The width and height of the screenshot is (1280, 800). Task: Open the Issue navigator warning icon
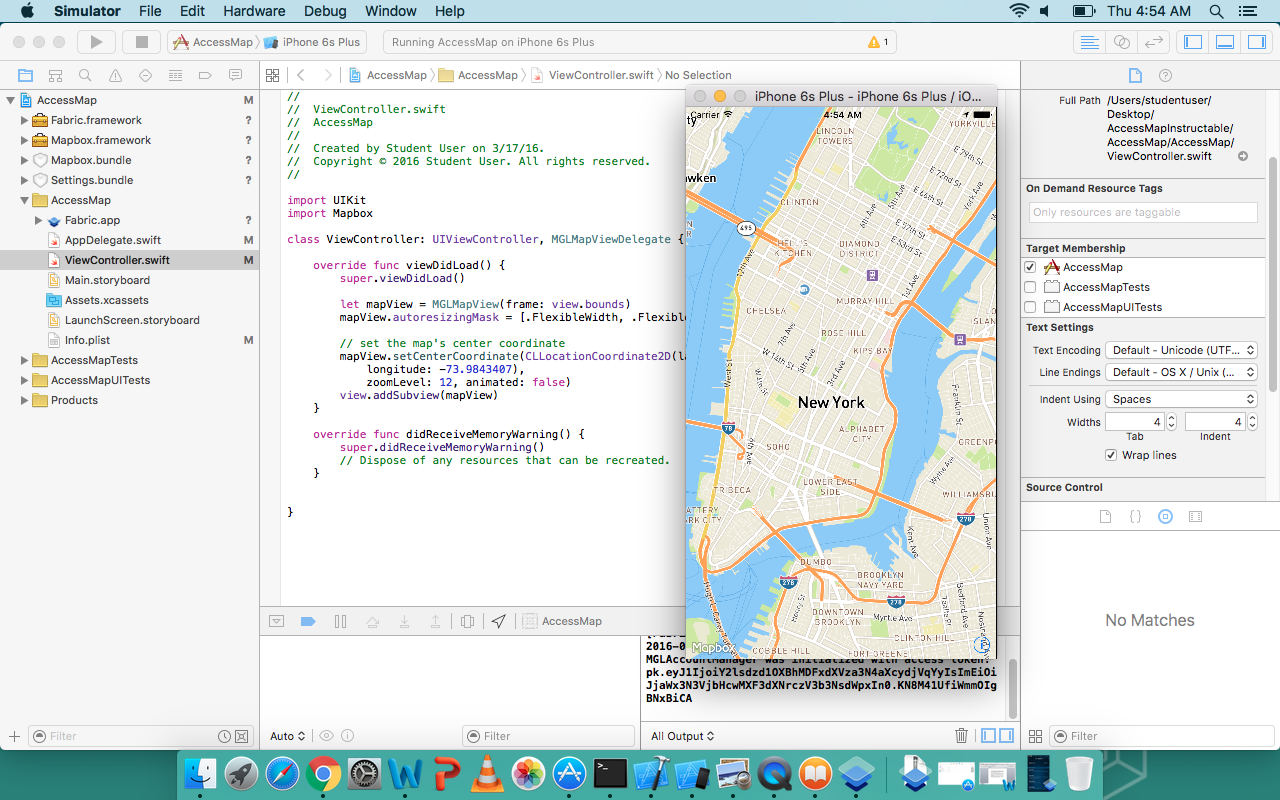pyautogui.click(x=115, y=75)
